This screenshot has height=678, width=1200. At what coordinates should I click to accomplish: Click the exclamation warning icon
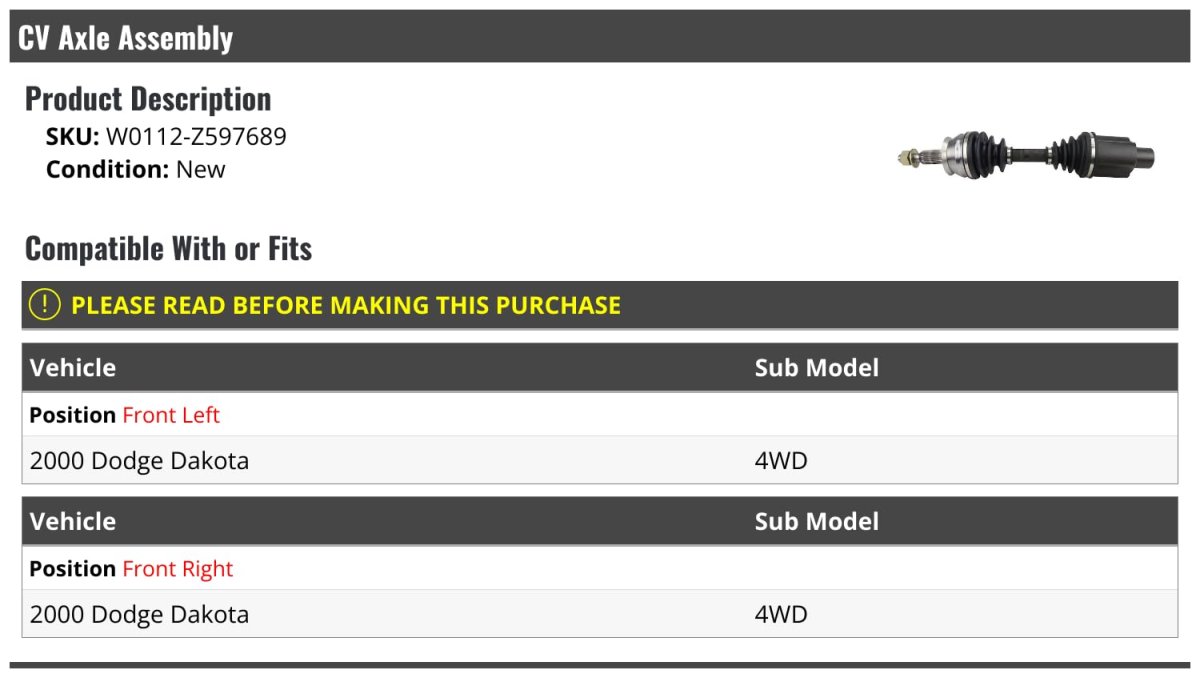(x=44, y=305)
